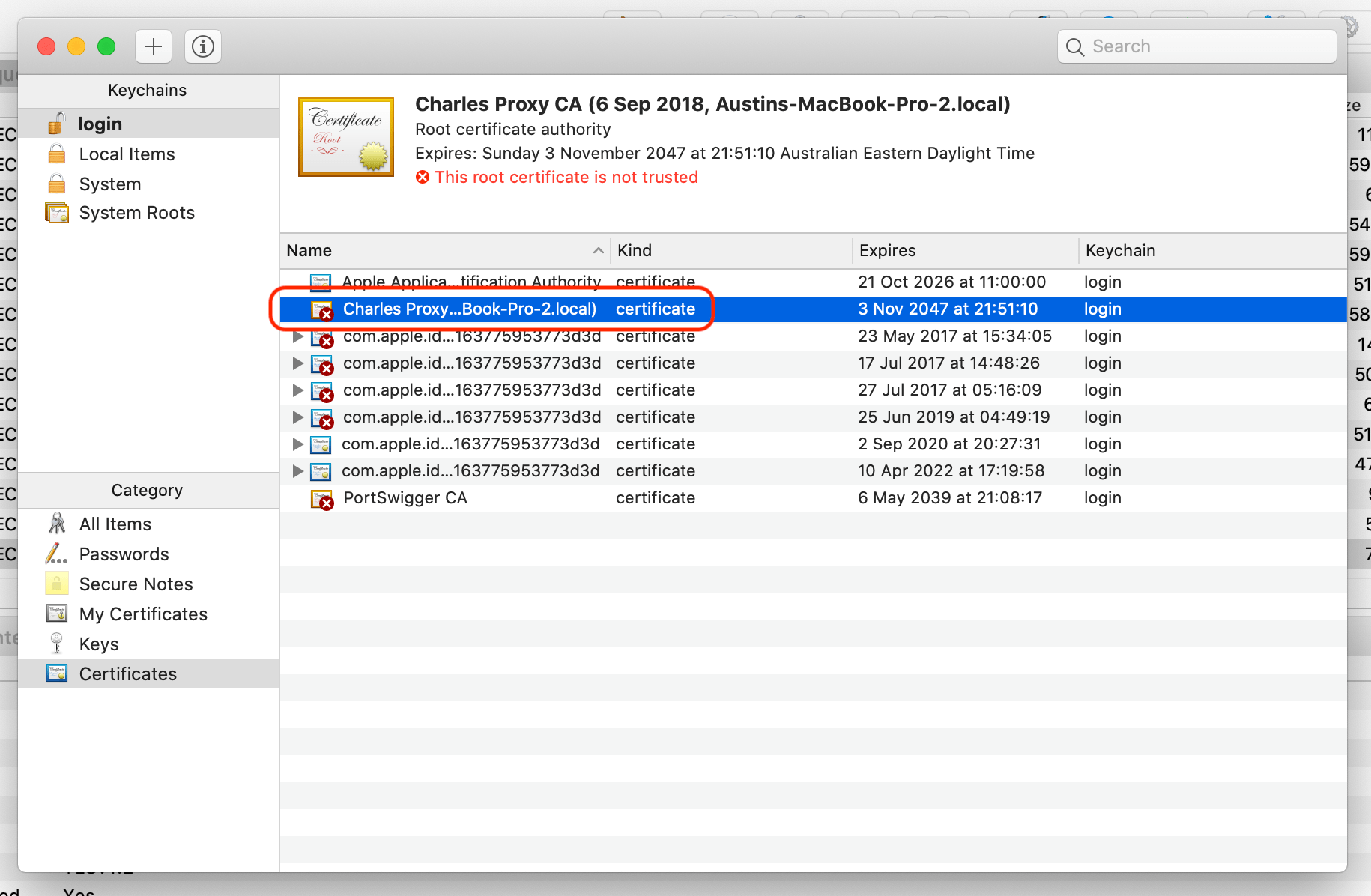Select the Certificates category icon

(x=57, y=673)
